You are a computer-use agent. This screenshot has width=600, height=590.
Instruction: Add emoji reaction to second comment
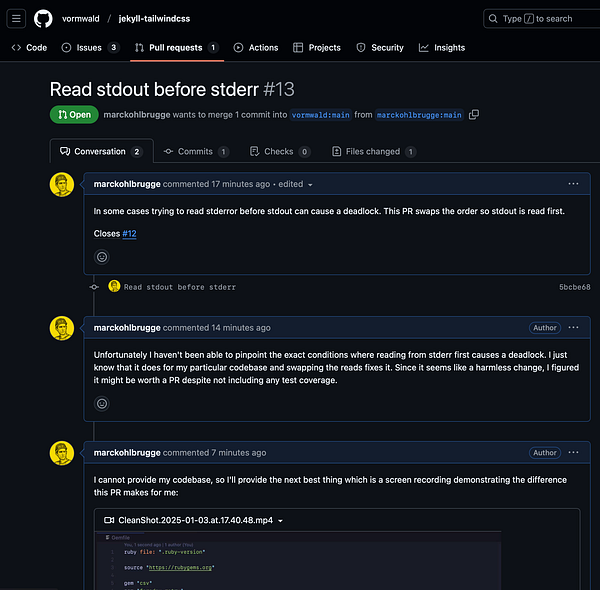click(x=101, y=403)
